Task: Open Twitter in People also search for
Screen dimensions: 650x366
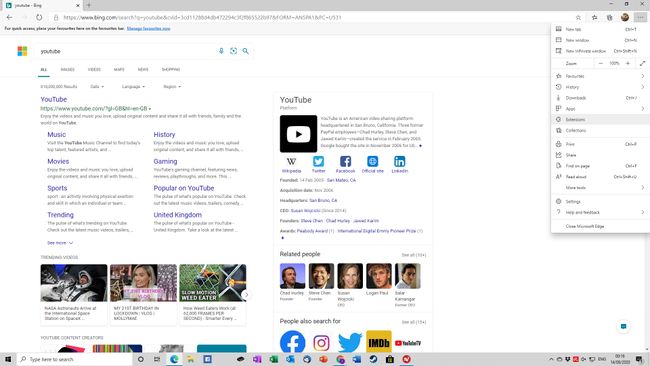Action: click(350, 343)
